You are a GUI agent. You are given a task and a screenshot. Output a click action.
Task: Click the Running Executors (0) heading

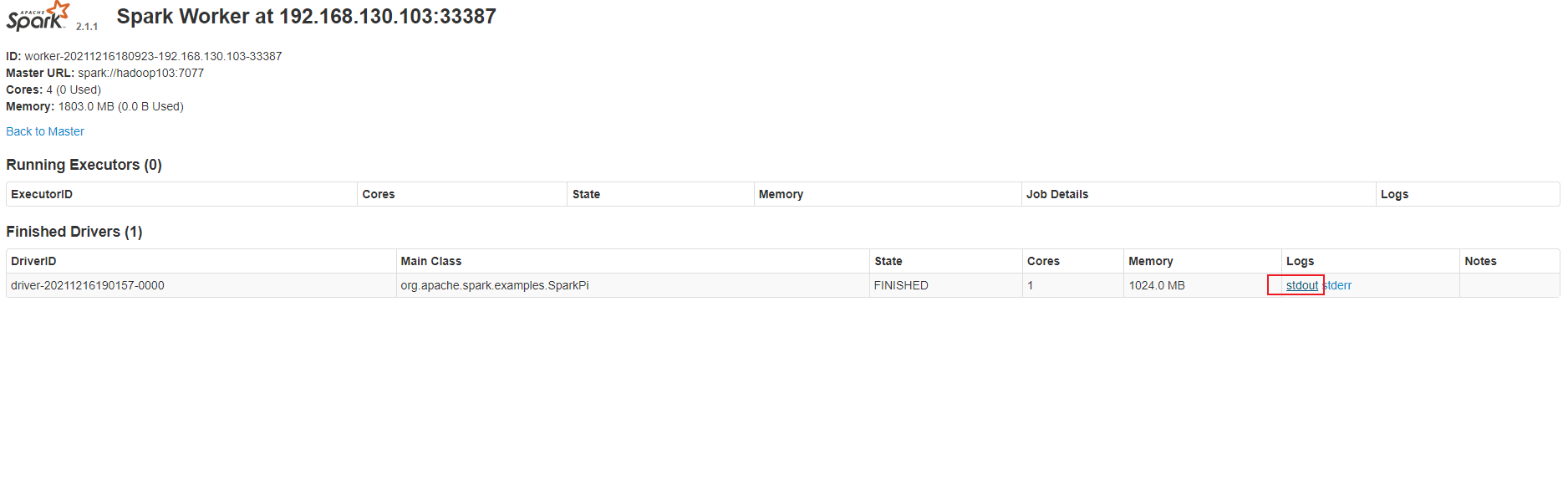pos(84,165)
